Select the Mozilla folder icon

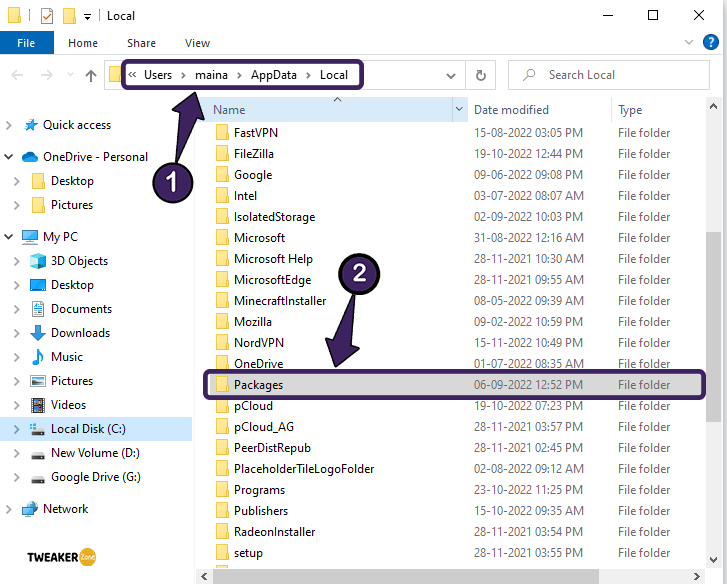point(222,322)
